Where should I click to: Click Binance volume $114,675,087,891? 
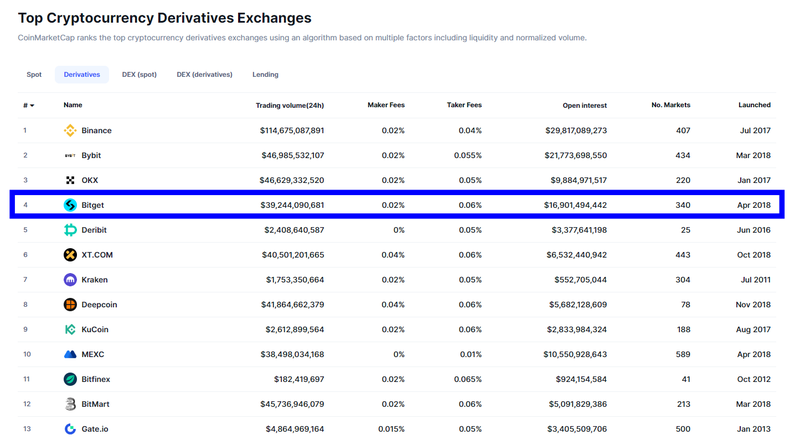tap(292, 131)
